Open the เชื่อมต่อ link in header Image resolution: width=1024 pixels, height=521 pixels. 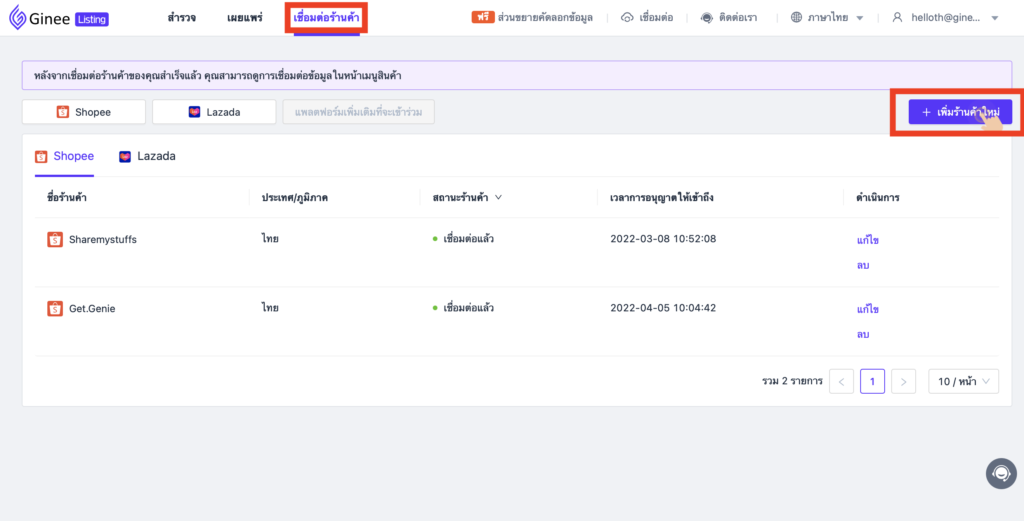click(x=656, y=18)
